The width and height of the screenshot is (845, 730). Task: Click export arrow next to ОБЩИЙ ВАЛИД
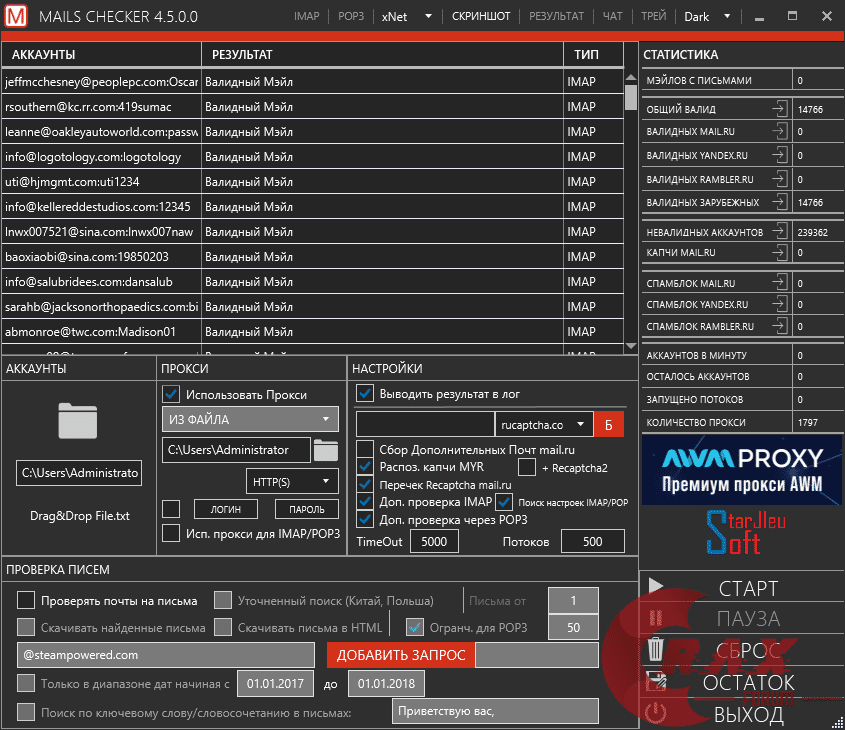[779, 109]
